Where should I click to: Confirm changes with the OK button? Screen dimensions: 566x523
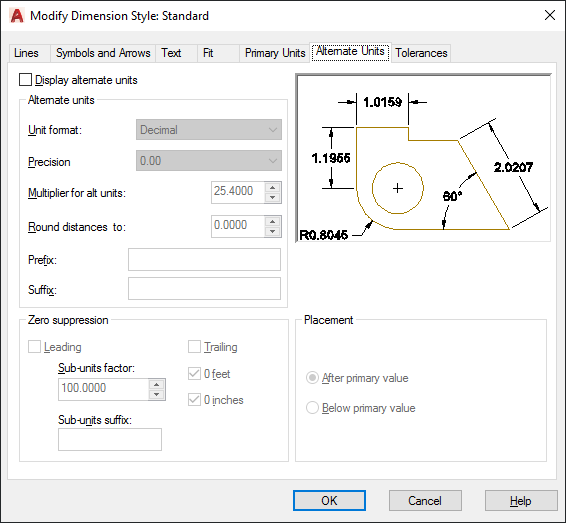point(329,501)
